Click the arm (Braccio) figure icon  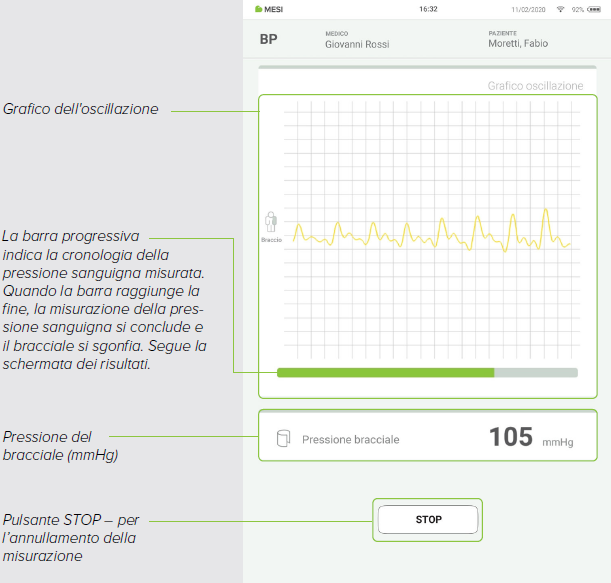[271, 222]
